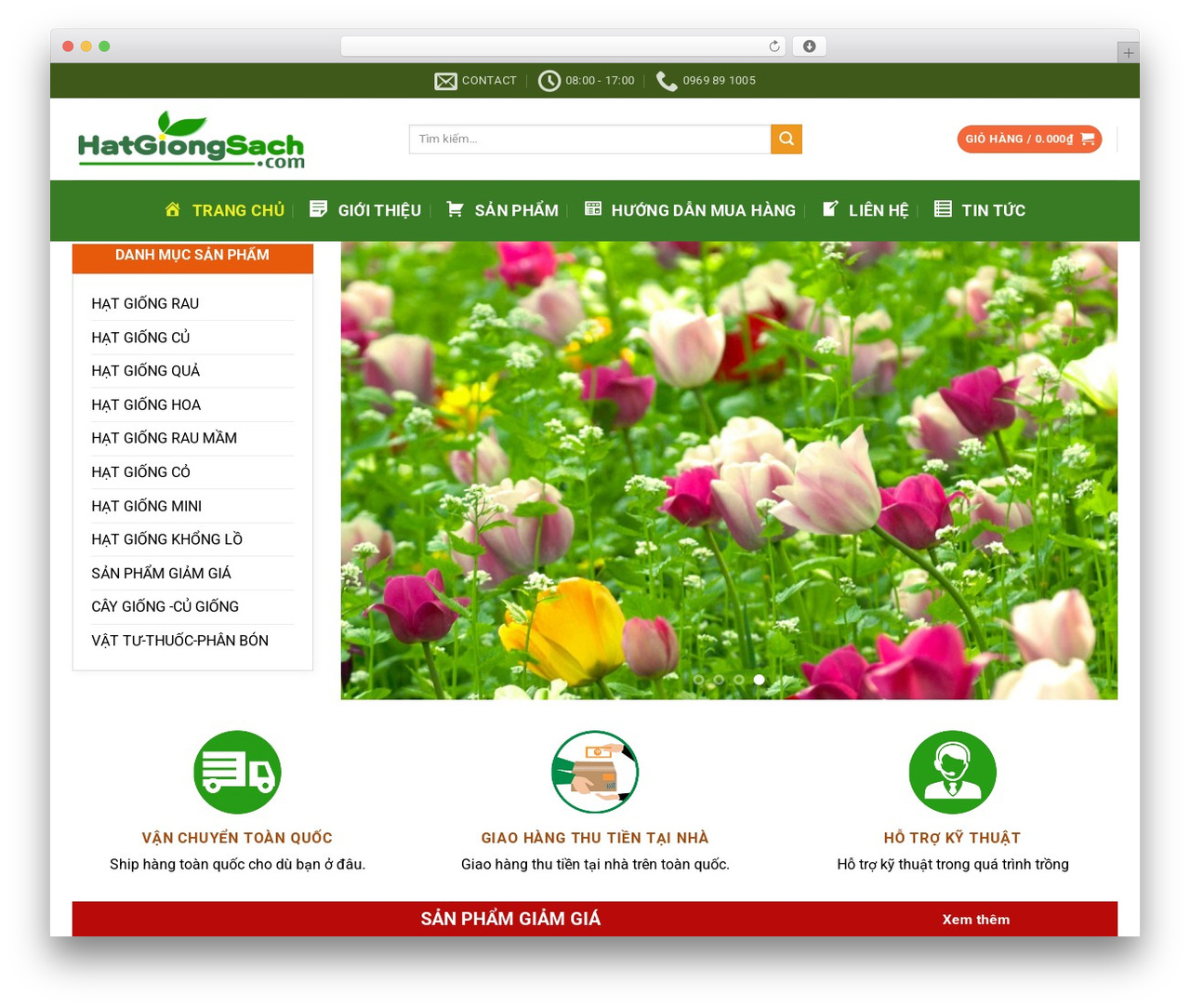Click the list icon beside Tin tức
The width and height of the screenshot is (1190, 1008).
[x=943, y=209]
